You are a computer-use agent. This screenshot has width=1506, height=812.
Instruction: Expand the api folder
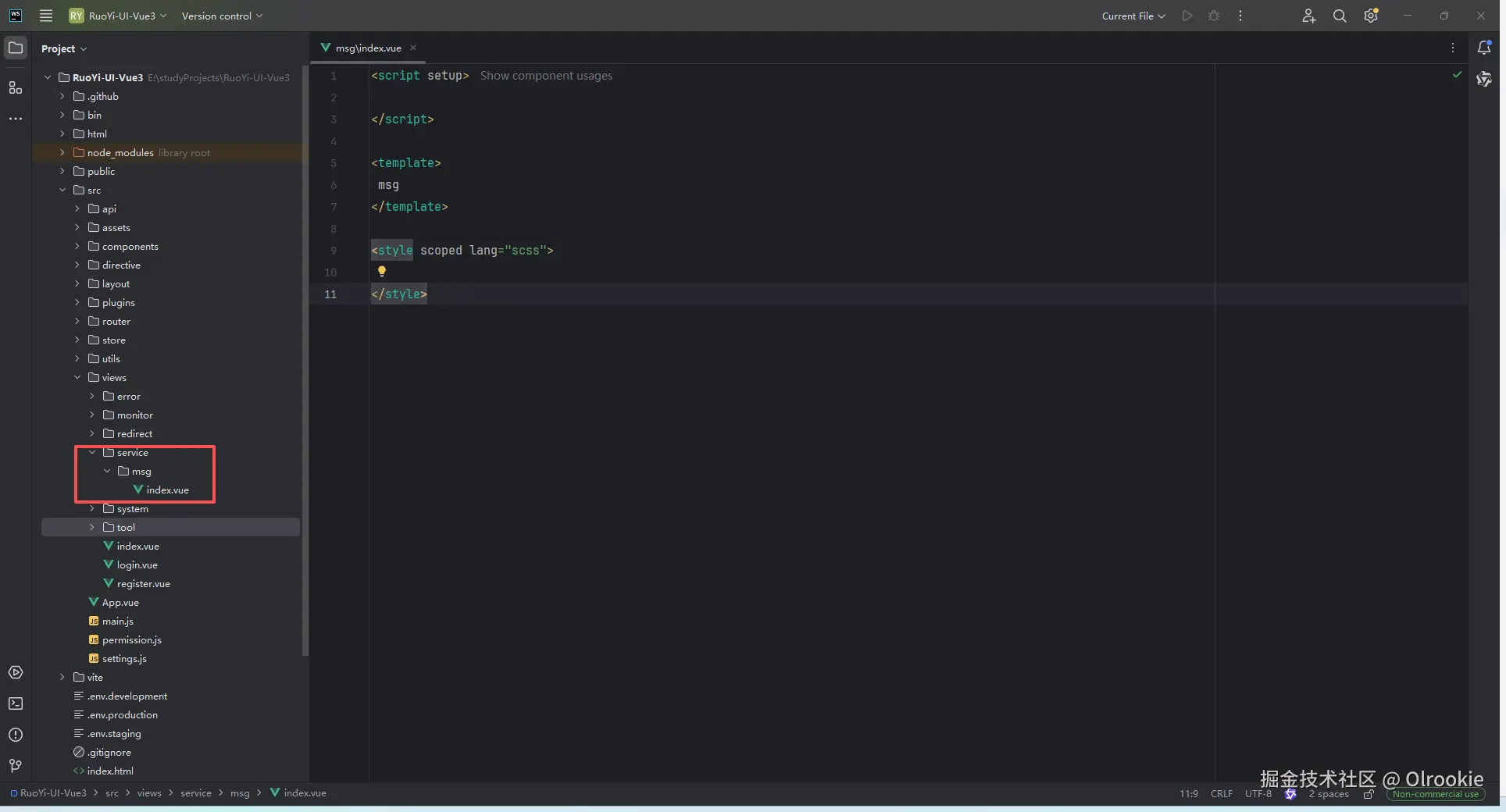(x=77, y=208)
